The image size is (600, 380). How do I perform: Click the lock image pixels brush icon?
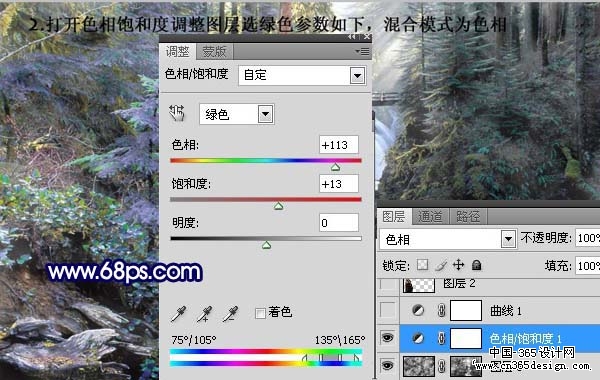pyautogui.click(x=441, y=265)
